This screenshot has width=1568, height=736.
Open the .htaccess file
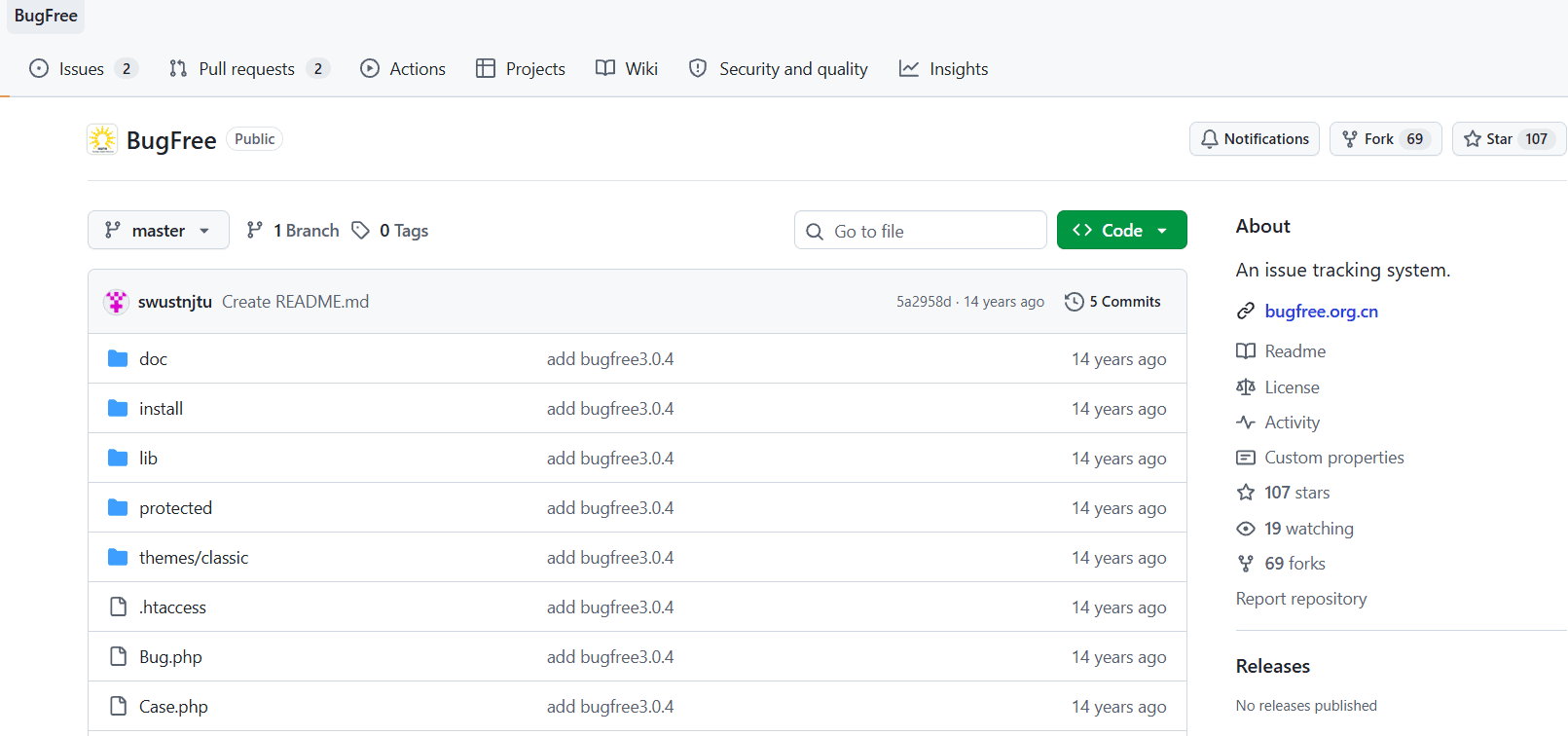172,607
